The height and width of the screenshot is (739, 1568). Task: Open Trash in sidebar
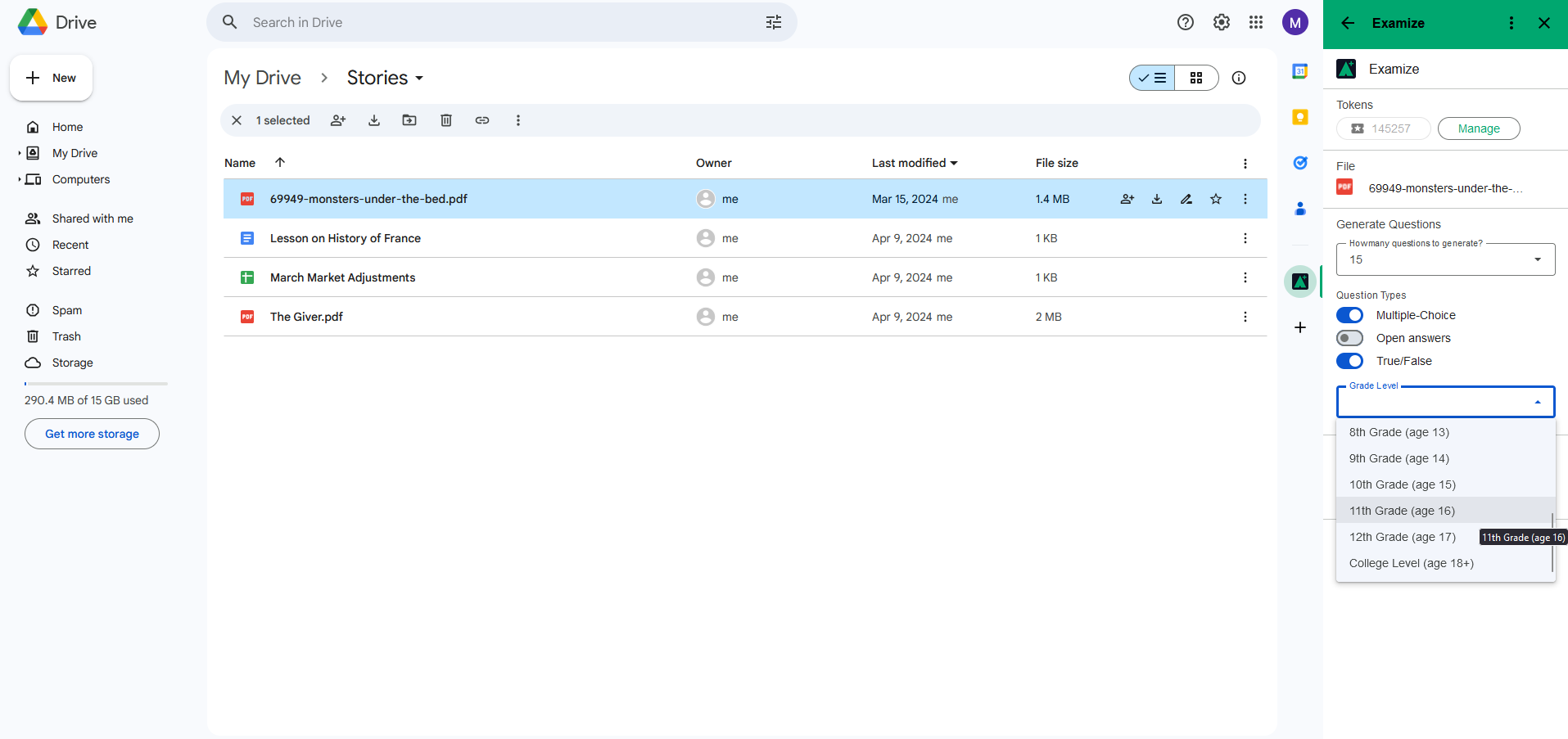coord(66,336)
